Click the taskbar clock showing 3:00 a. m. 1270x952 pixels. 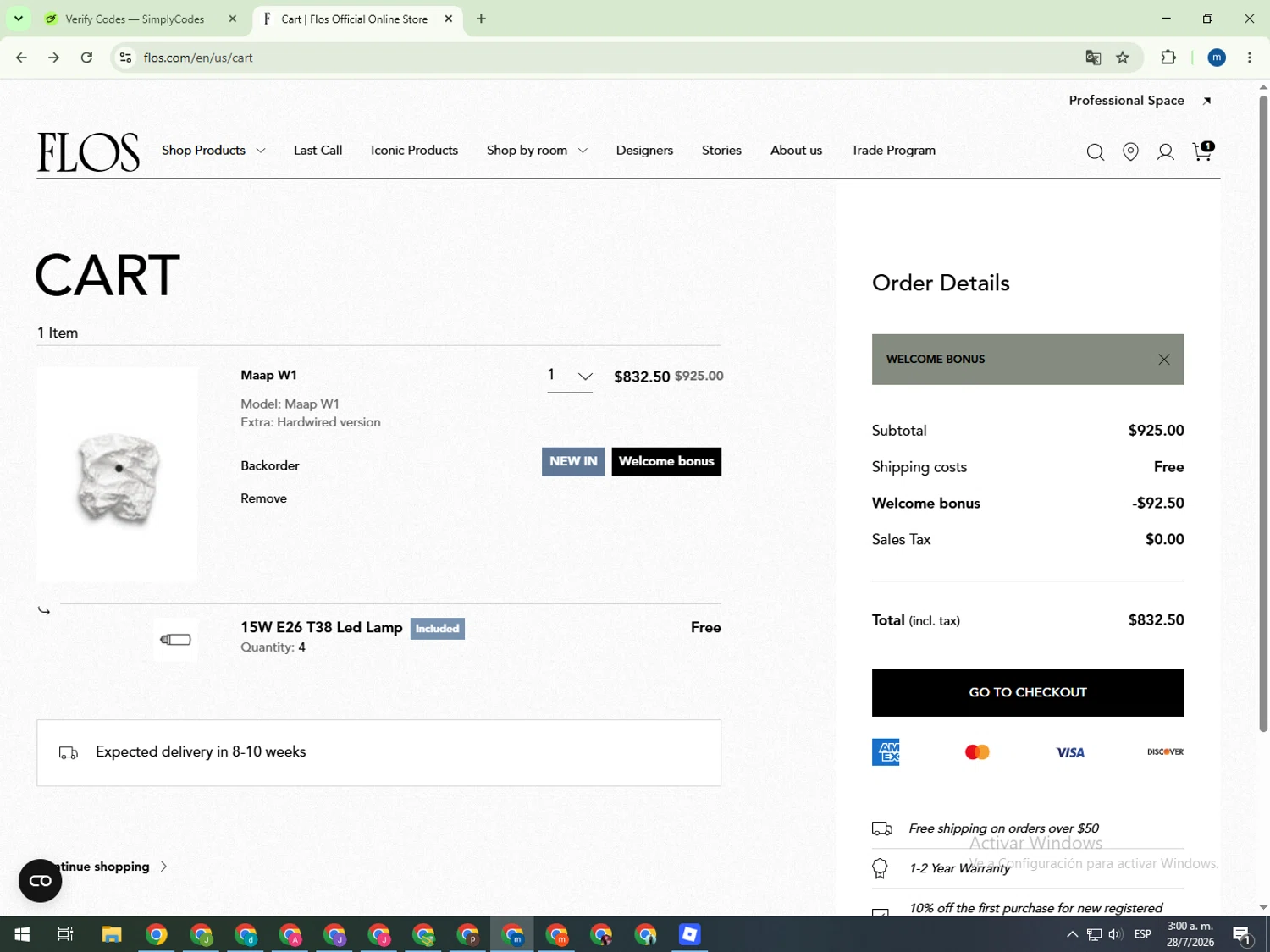click(x=1190, y=934)
